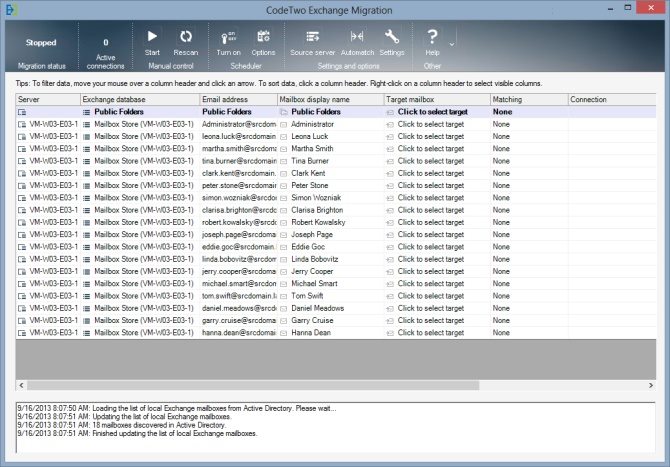Select target mailbox for Leona Luck
This screenshot has height=467, width=670.
coord(431,137)
